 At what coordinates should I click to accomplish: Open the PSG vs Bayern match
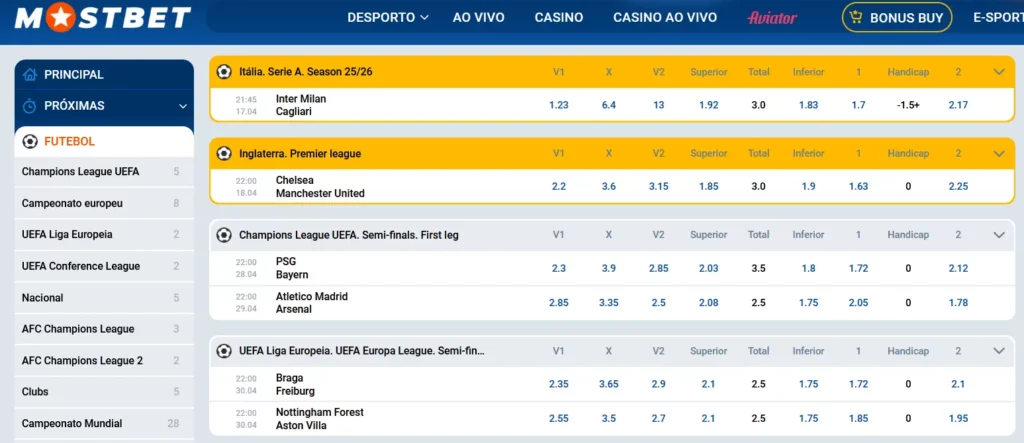[x=292, y=268]
